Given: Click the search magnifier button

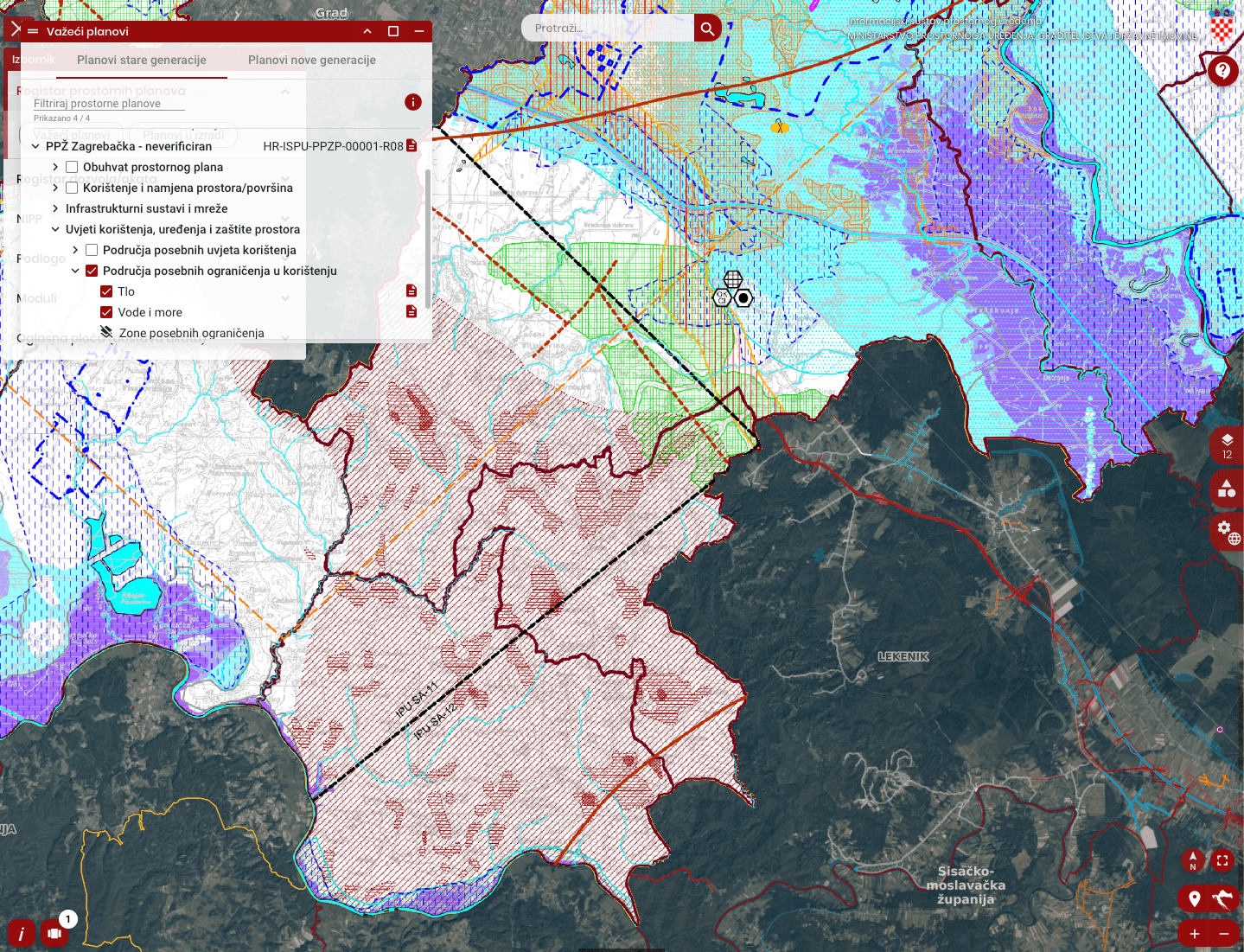Looking at the screenshot, I should [x=707, y=28].
